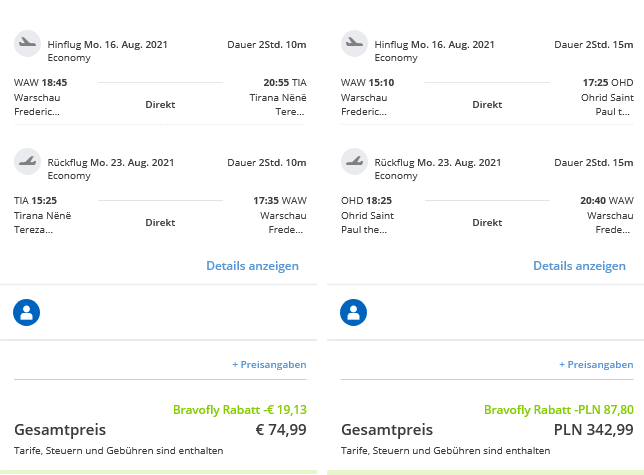Screen dimensions: 644x475
Task: Click the Direkt label on the Tirana Hinflug
Action: pyautogui.click(x=160, y=105)
